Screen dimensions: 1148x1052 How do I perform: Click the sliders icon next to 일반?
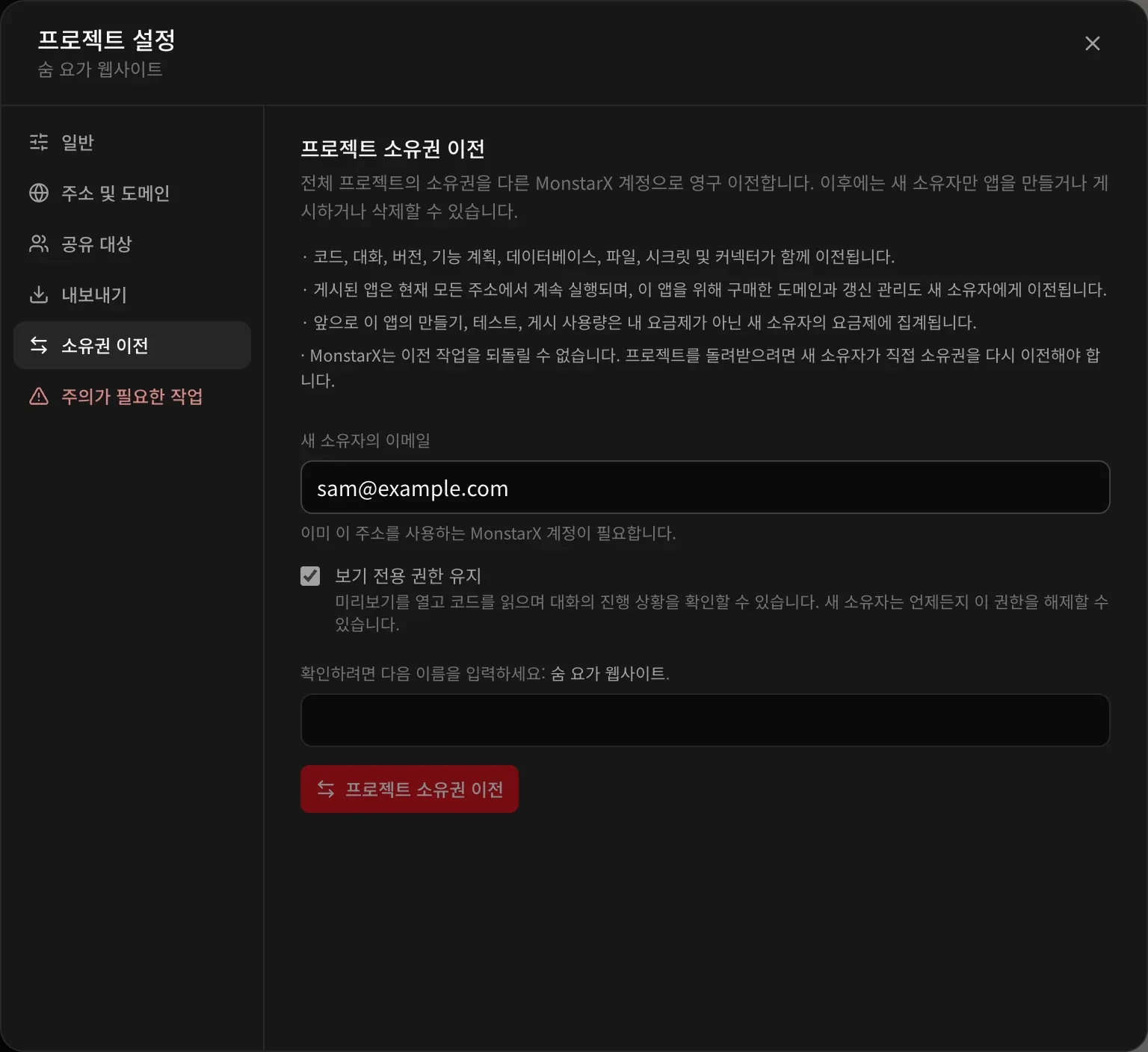coord(39,142)
